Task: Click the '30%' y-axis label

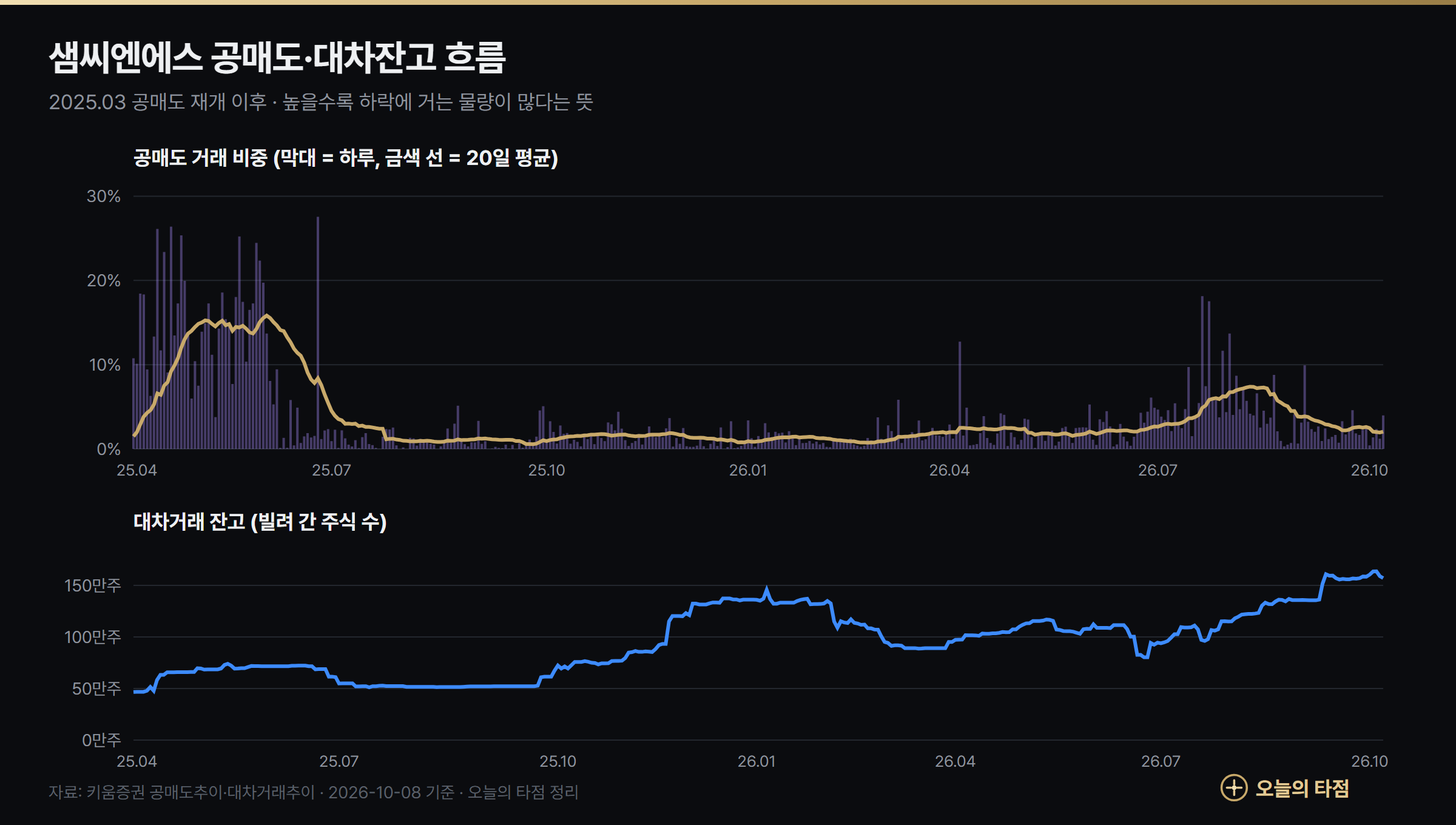Action: coord(104,196)
